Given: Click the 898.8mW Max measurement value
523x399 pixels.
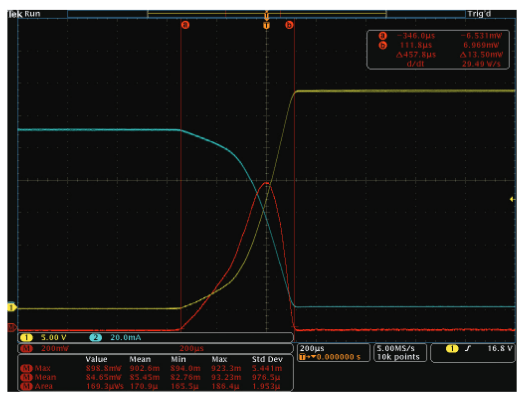Looking at the screenshot, I should [104, 368].
